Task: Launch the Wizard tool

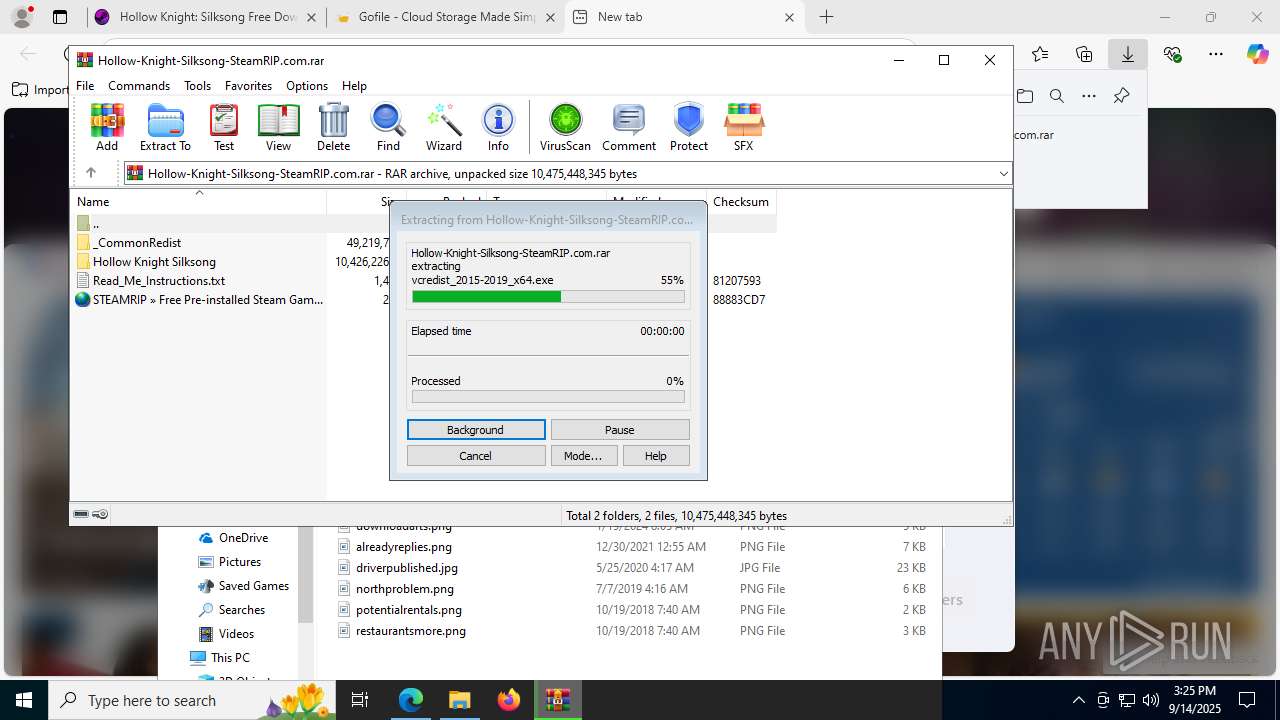Action: (x=444, y=127)
